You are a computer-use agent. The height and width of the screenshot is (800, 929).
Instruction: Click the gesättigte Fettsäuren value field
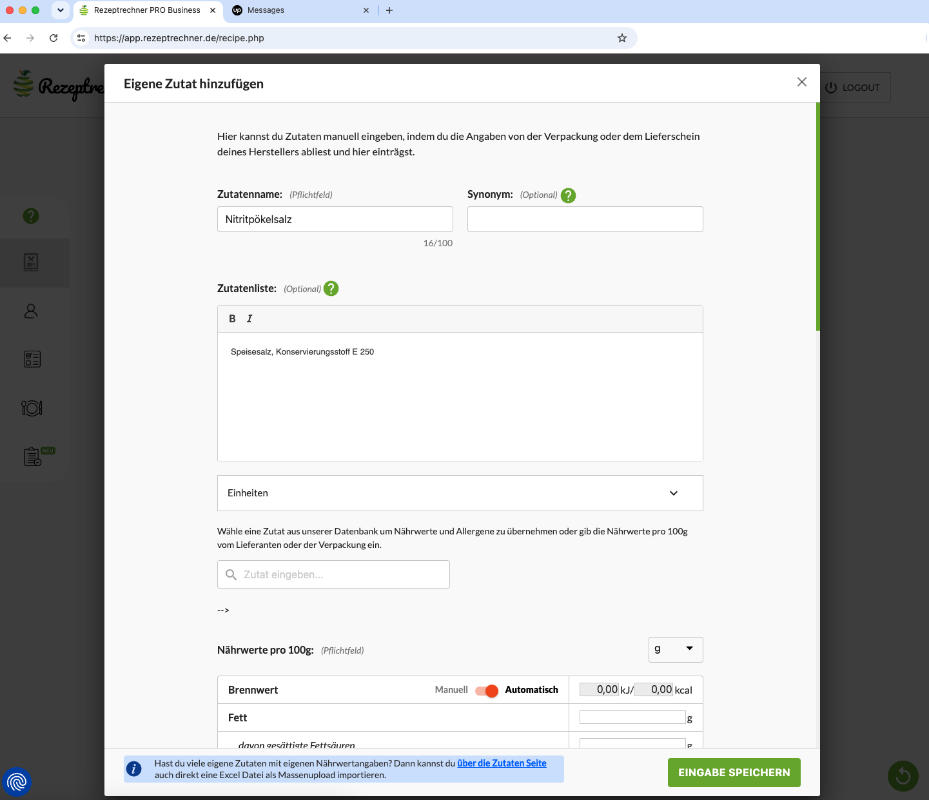coord(632,743)
